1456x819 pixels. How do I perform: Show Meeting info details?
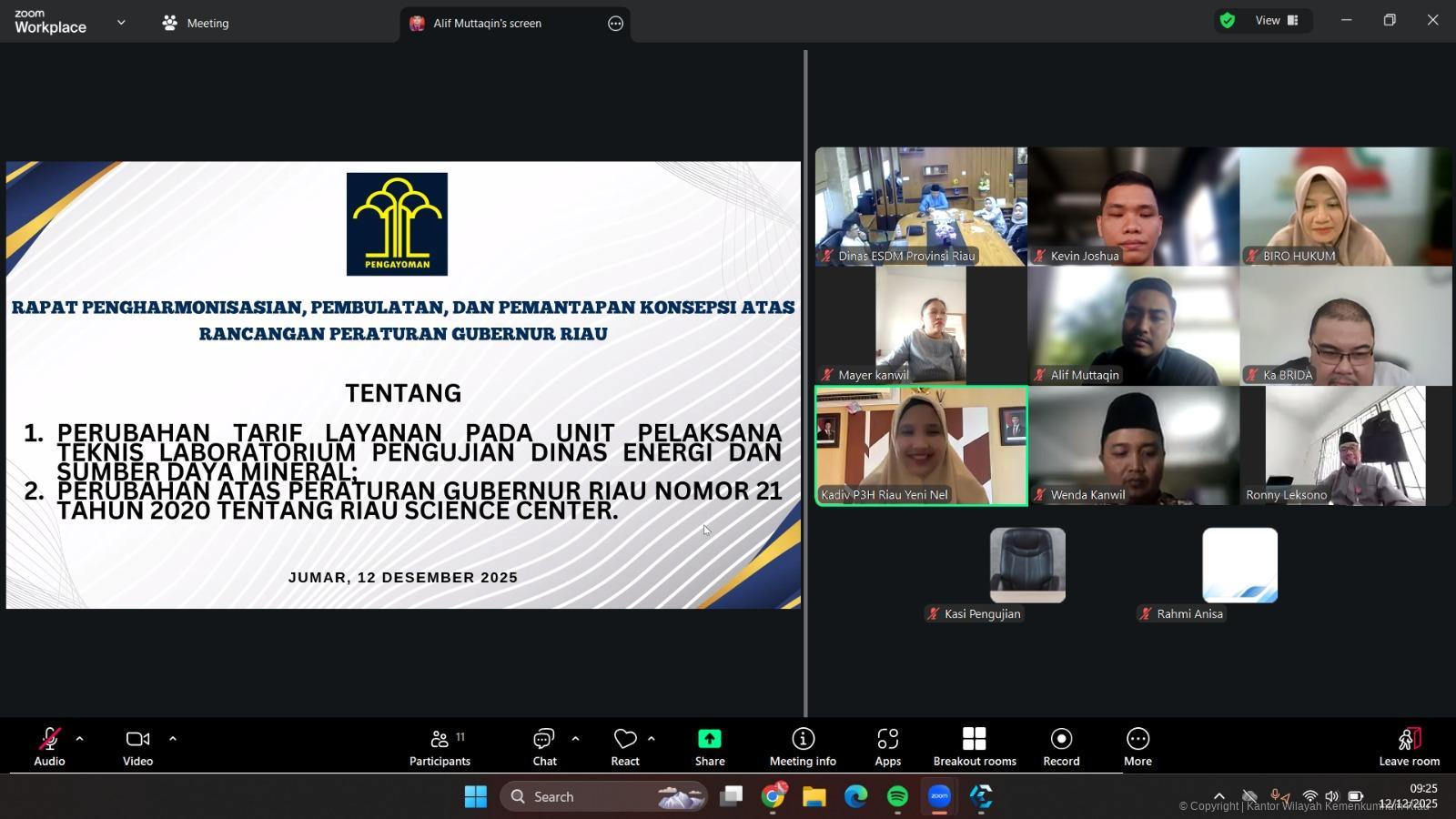(x=802, y=744)
